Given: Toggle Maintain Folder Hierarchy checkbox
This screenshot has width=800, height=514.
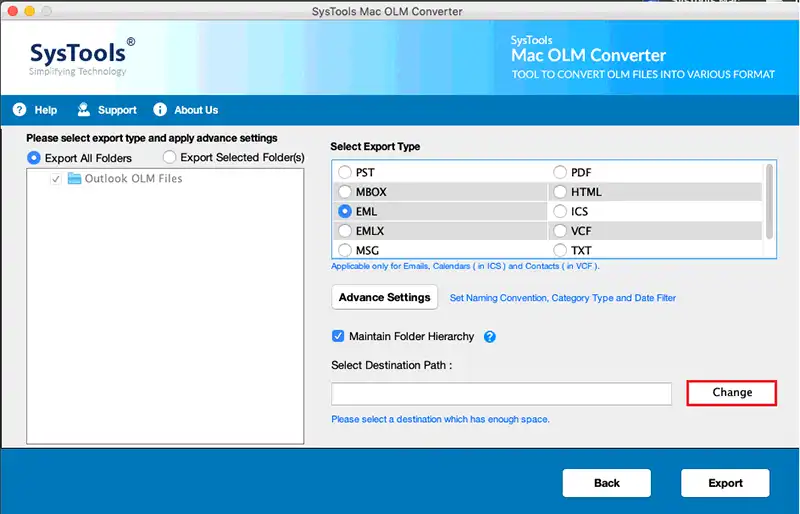Looking at the screenshot, I should (x=338, y=336).
